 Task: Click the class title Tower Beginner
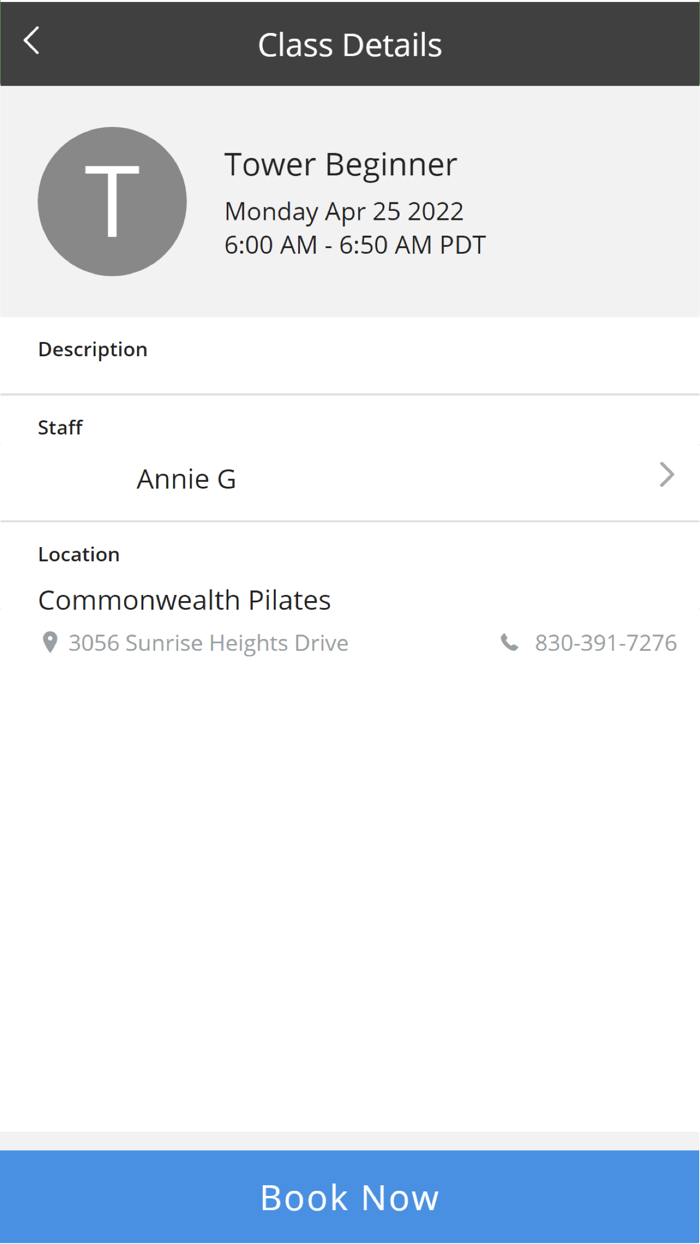coord(340,164)
